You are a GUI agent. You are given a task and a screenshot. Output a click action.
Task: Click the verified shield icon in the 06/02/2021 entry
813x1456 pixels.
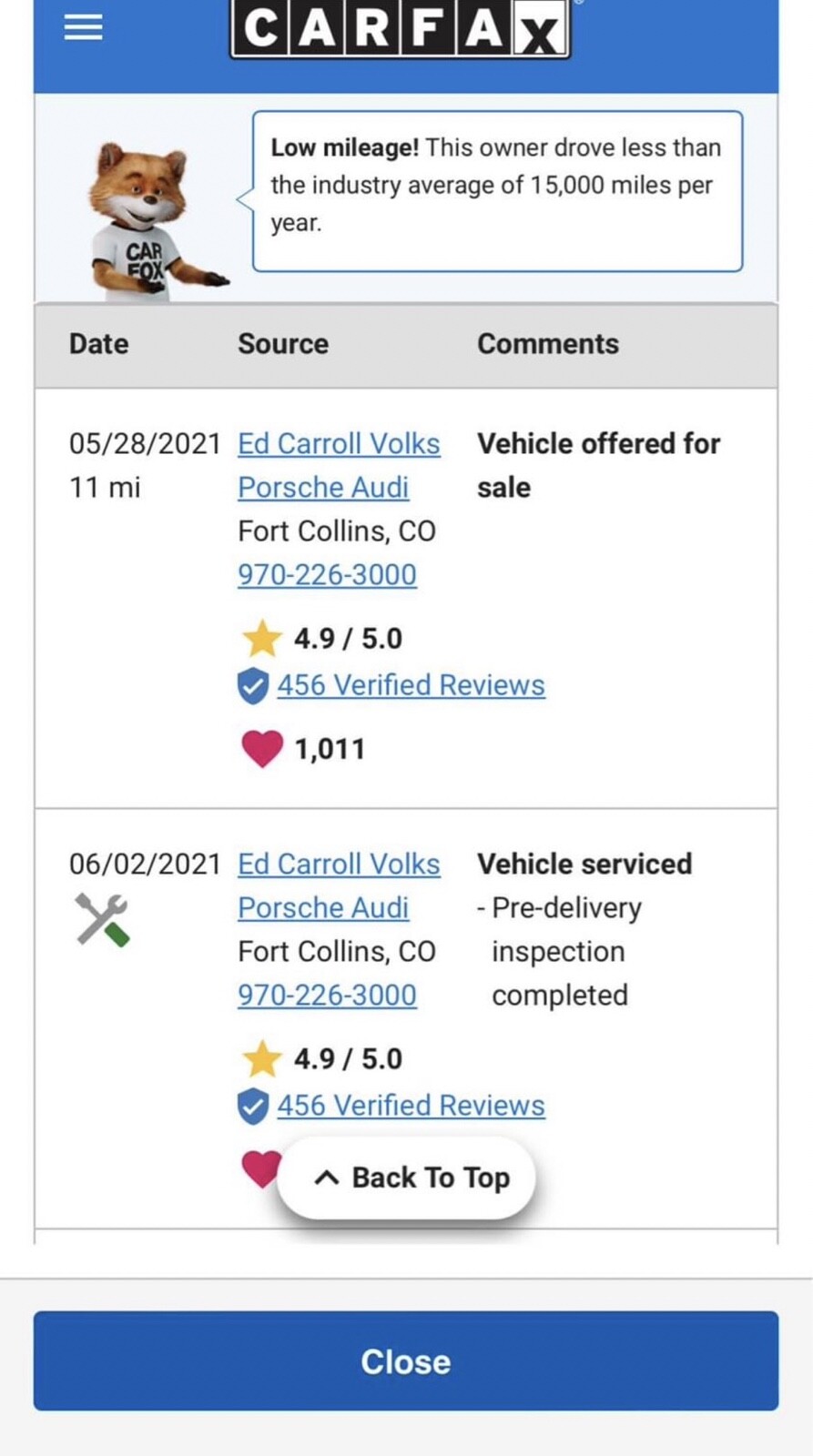(x=253, y=1107)
